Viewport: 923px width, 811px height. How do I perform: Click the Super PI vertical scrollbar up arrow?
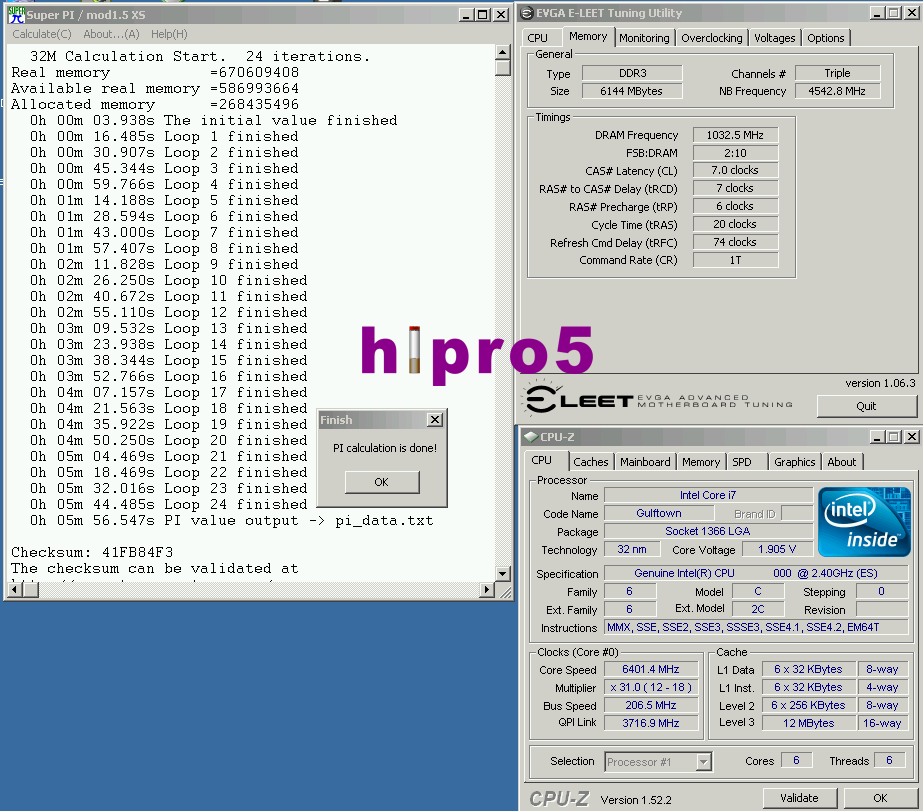pos(502,52)
